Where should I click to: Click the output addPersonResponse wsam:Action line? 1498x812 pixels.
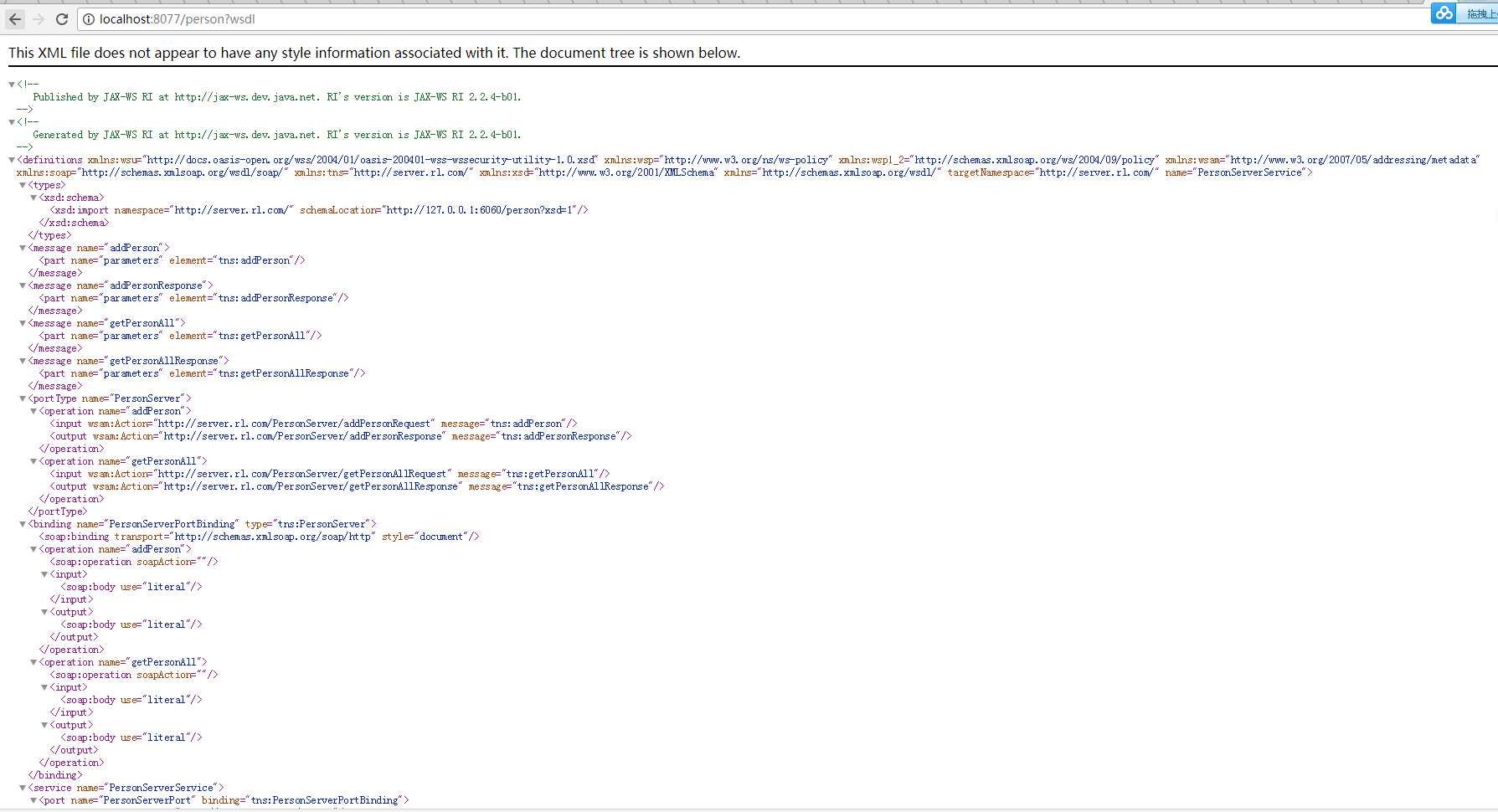341,436
